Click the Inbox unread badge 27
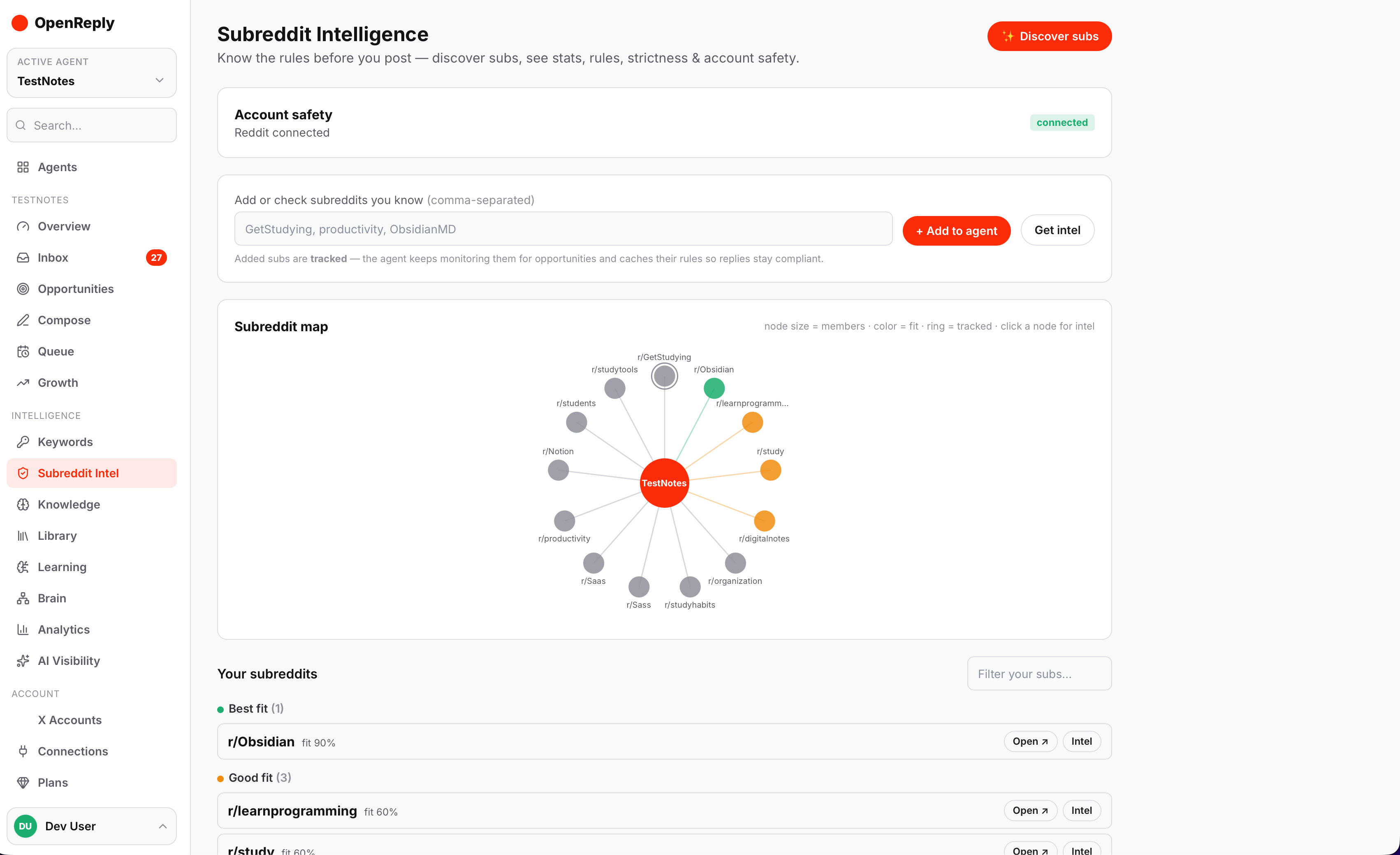Image resolution: width=1400 pixels, height=855 pixels. click(x=156, y=258)
